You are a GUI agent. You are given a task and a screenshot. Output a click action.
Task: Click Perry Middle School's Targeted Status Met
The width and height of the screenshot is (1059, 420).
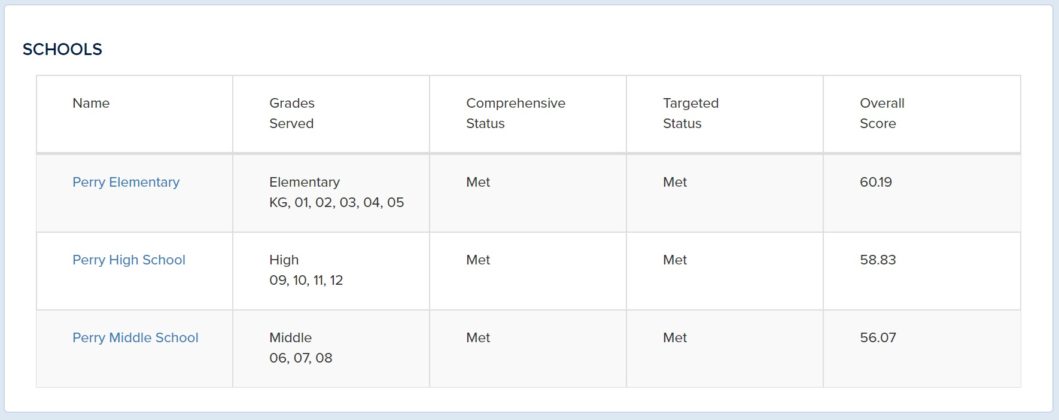[675, 338]
